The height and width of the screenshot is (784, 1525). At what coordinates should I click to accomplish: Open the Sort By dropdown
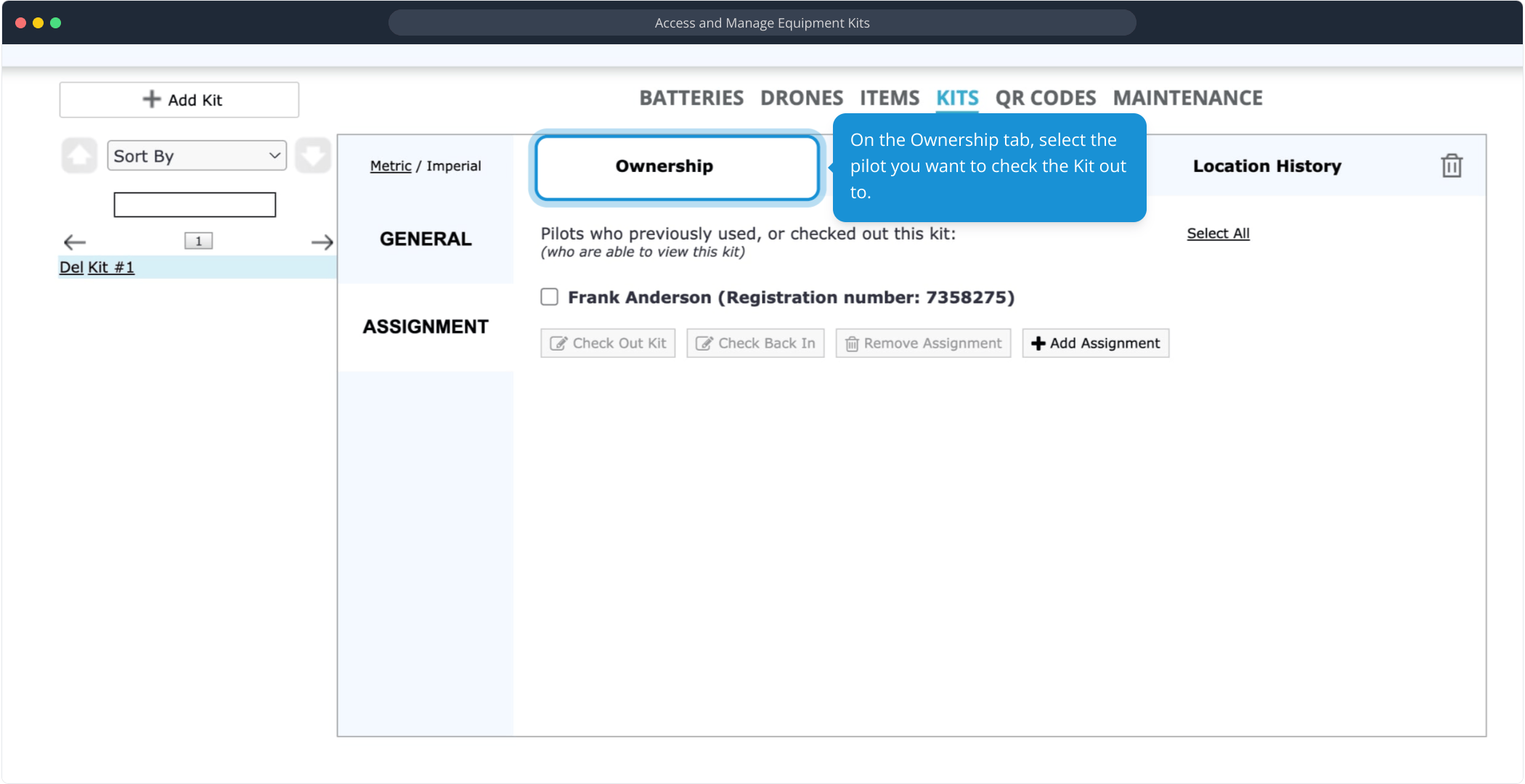[x=197, y=156]
